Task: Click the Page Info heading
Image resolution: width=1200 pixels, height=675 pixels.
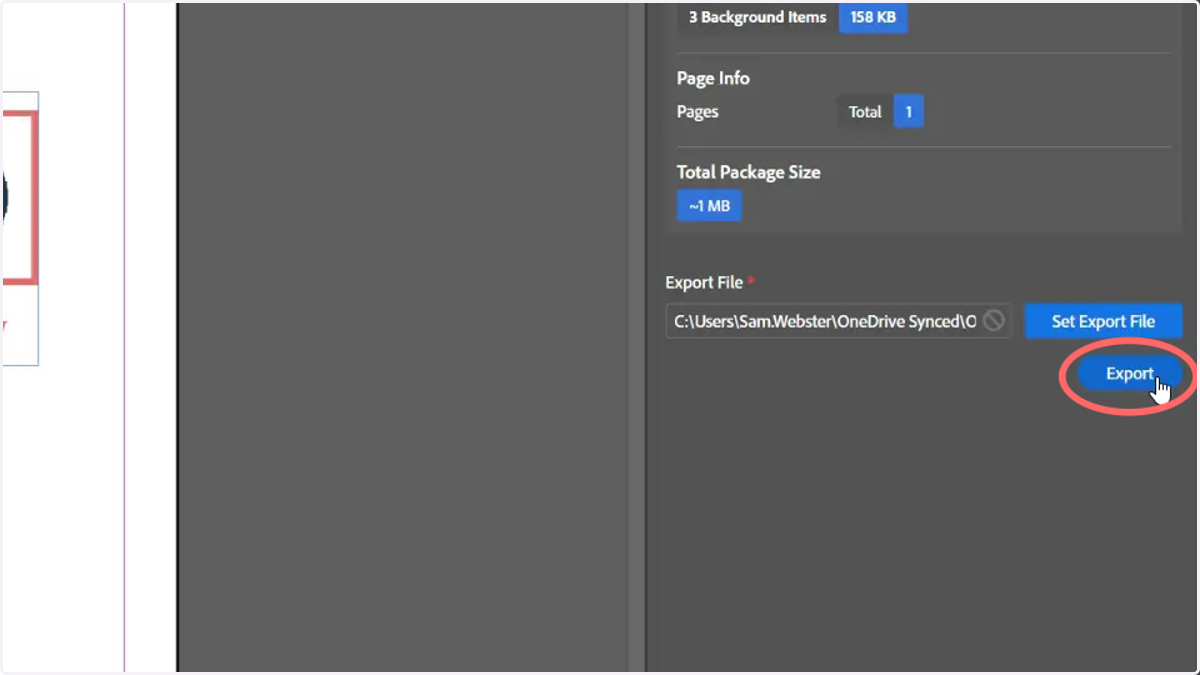Action: click(x=713, y=78)
